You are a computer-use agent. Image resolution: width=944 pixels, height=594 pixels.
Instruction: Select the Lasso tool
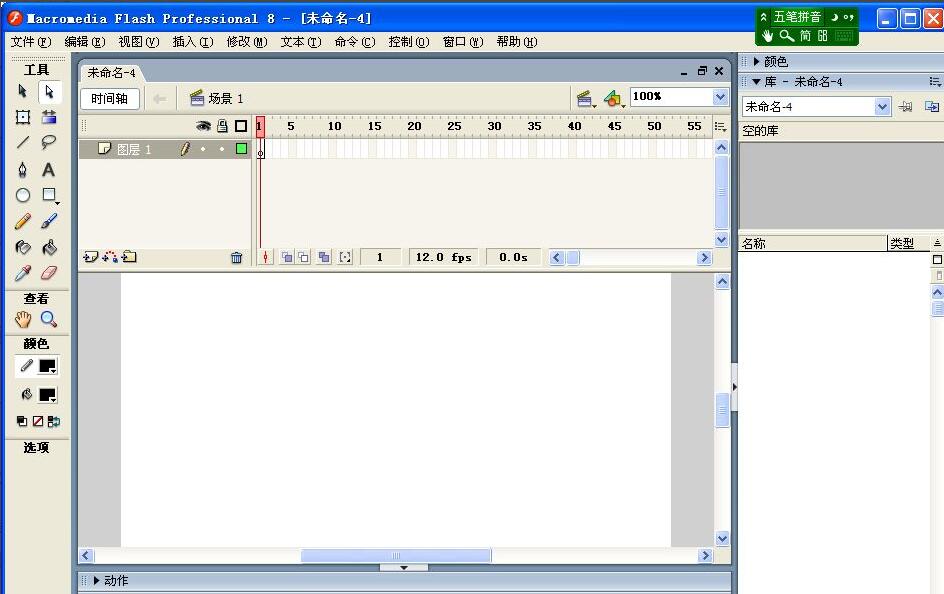[x=49, y=143]
